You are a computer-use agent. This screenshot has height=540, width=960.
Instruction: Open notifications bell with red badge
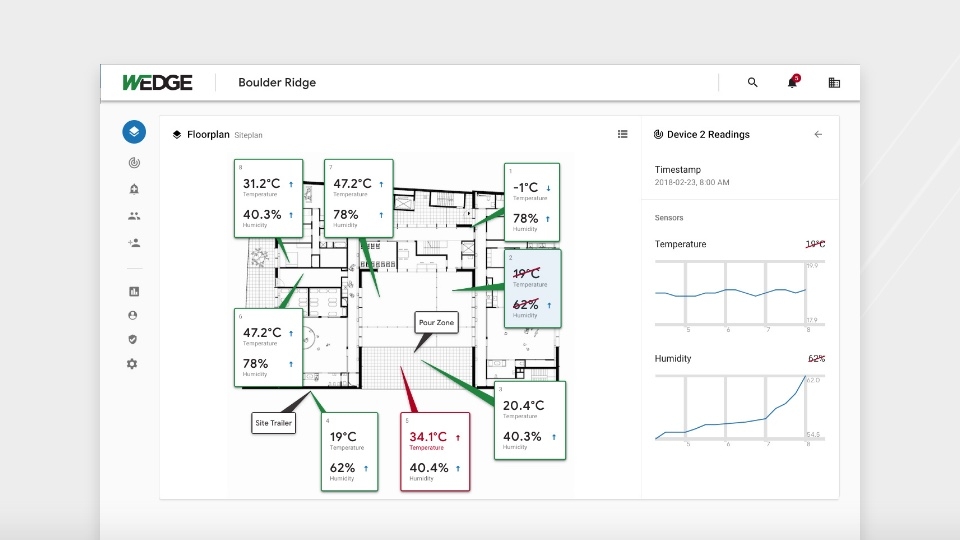pos(793,81)
